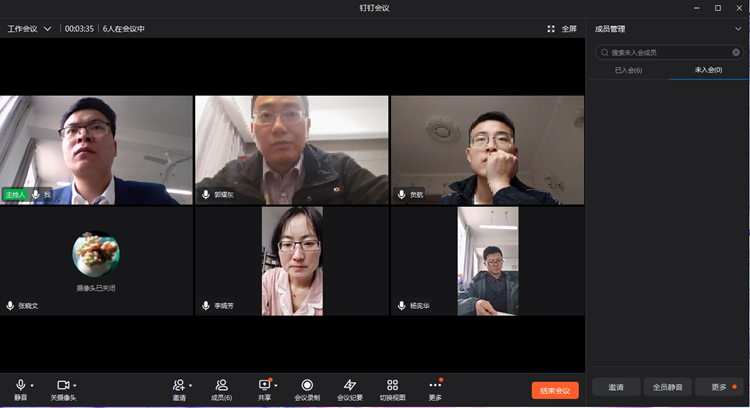The width and height of the screenshot is (750, 408).
Task: Open the 工作会议 title dropdown
Action: (x=47, y=29)
